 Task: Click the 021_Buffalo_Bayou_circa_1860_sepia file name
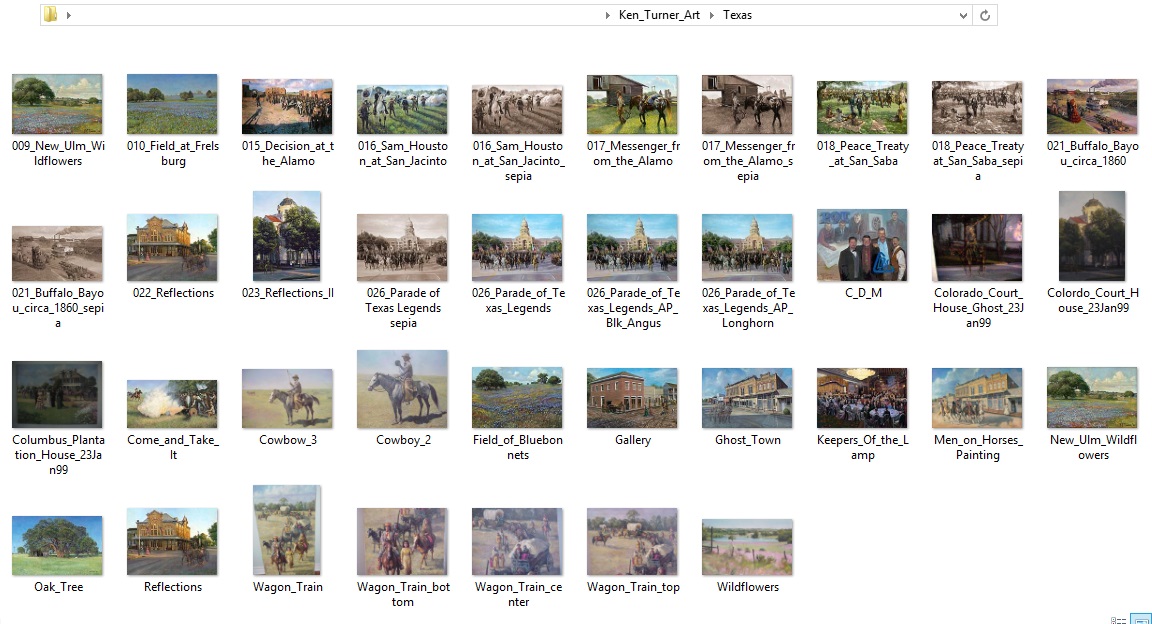point(58,308)
